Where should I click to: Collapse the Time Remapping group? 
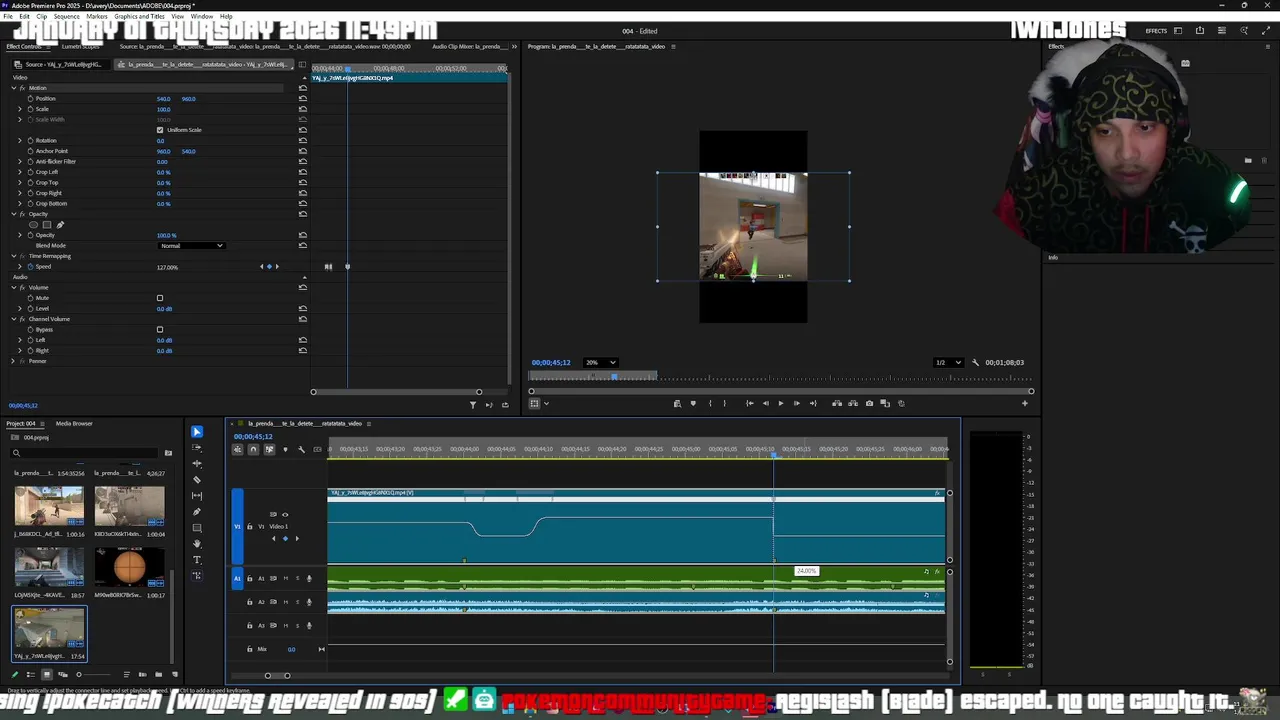[14, 256]
